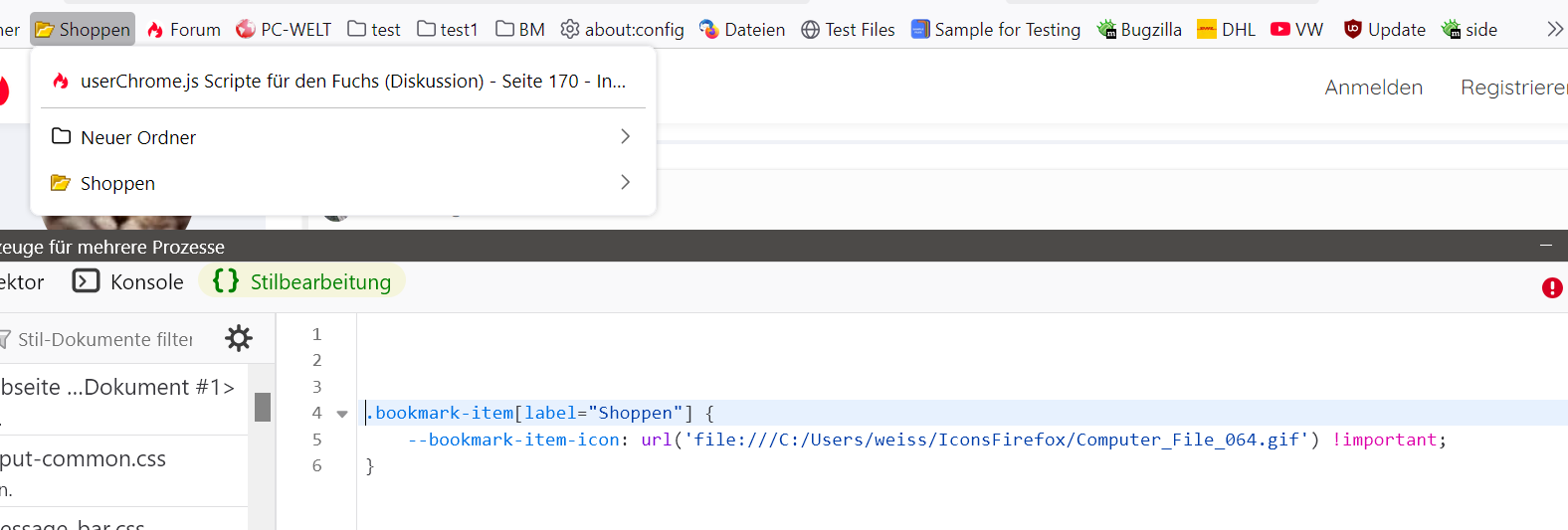This screenshot has height=530, width=1568.
Task: Click the Registrieren link
Action: pos(1512,88)
